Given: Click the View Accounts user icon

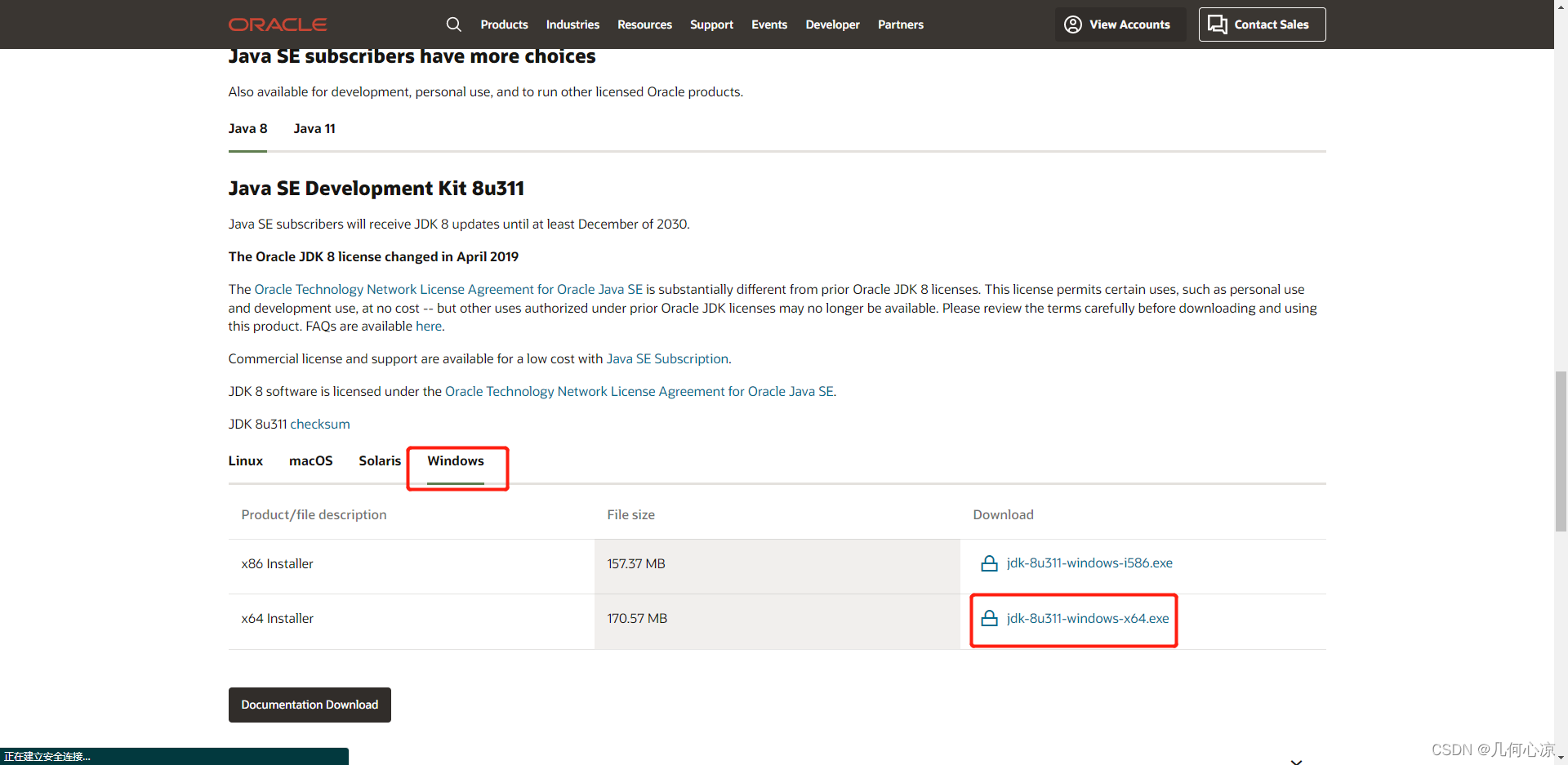Looking at the screenshot, I should click(x=1073, y=24).
